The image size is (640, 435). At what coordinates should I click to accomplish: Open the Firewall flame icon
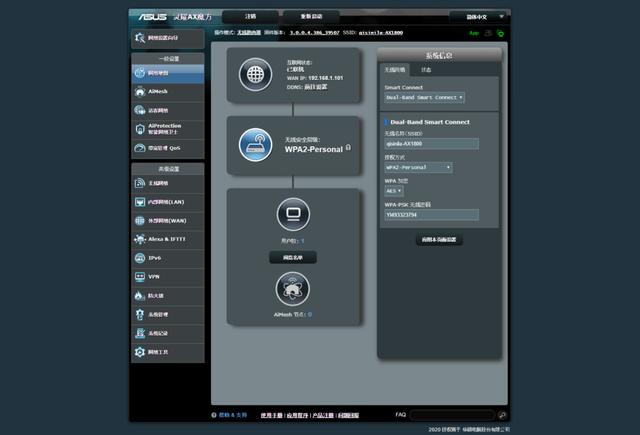pos(140,295)
